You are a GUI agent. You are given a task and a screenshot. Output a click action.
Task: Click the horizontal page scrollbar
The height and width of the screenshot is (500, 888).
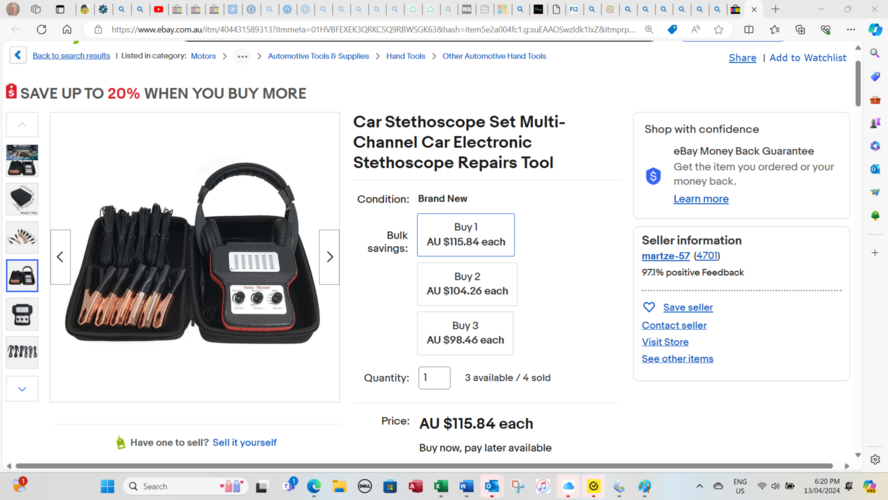click(424, 465)
